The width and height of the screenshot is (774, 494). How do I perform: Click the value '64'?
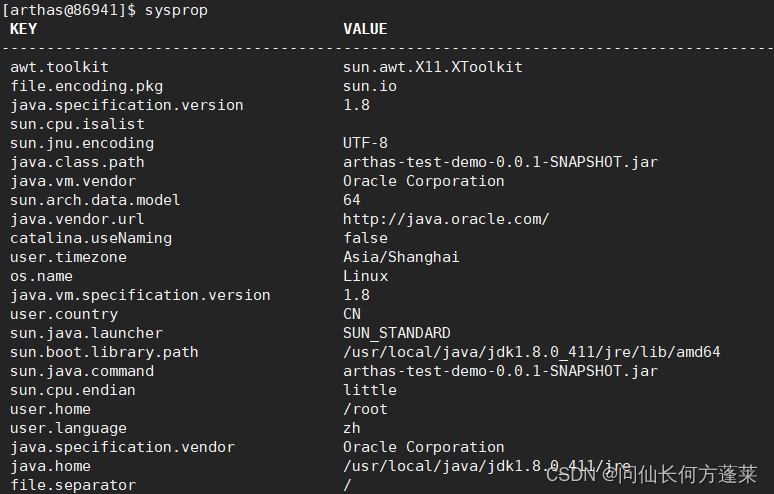[x=352, y=200]
